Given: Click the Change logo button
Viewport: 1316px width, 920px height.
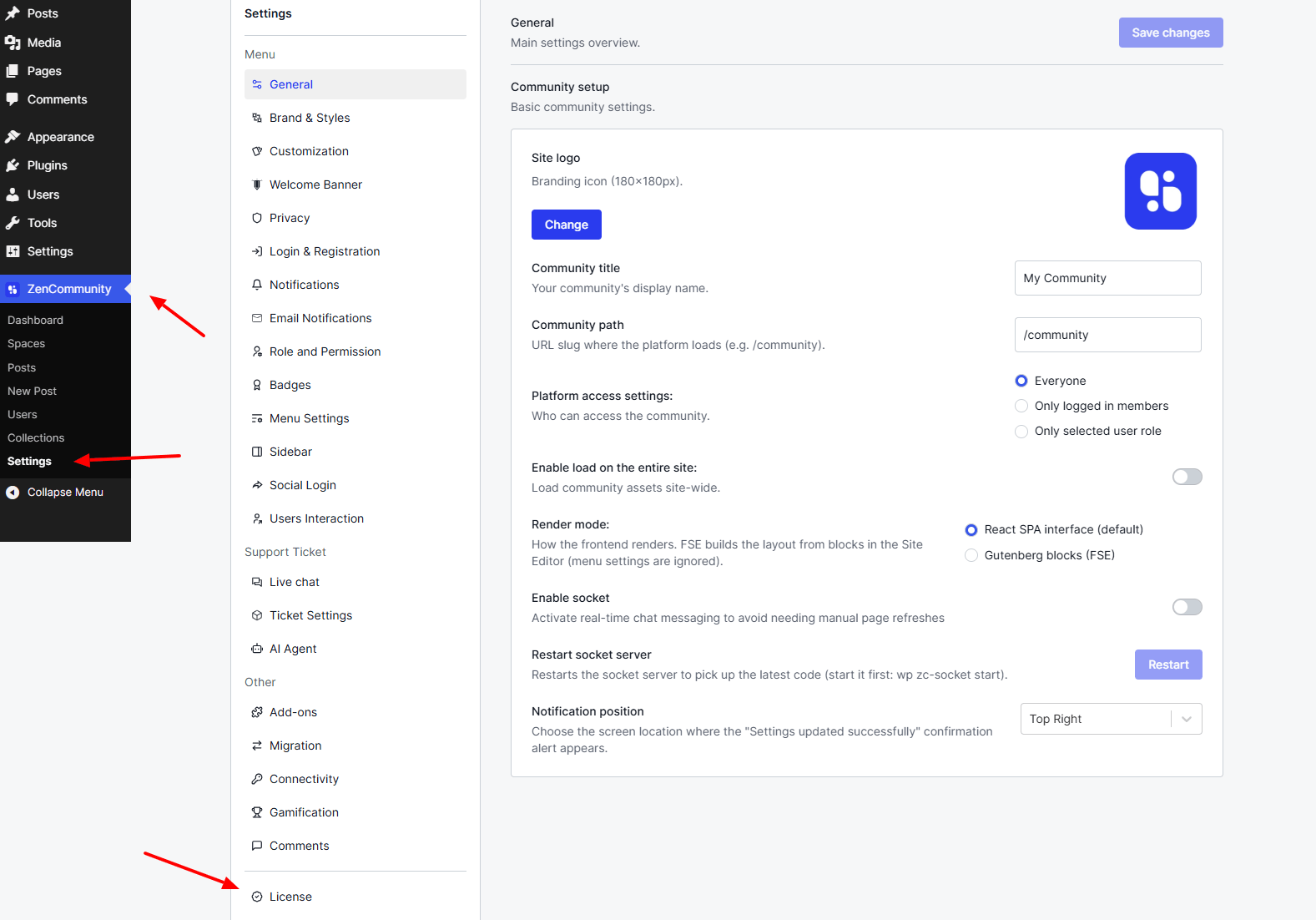Looking at the screenshot, I should point(567,225).
